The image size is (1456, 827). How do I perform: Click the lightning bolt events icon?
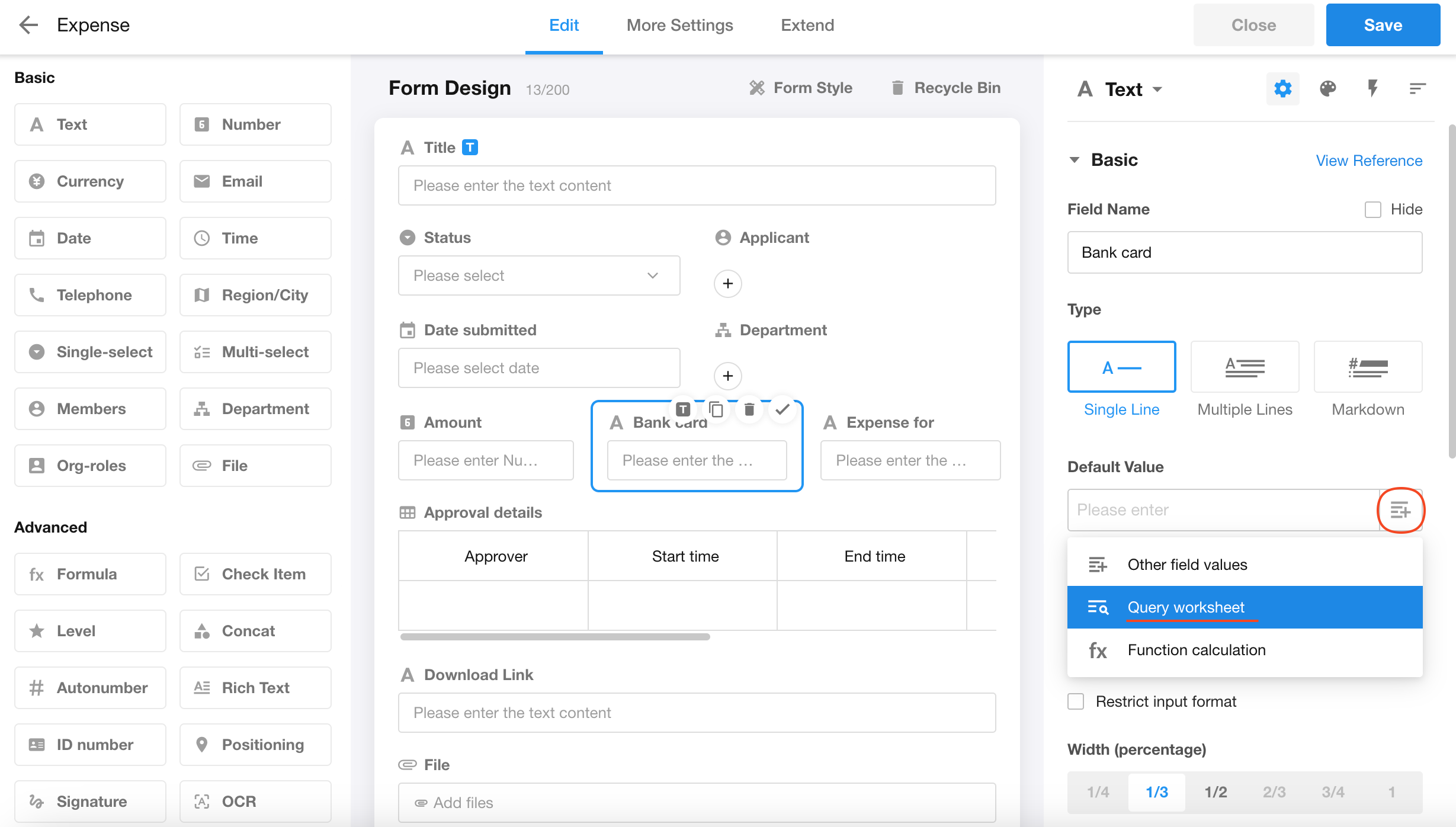pos(1372,89)
